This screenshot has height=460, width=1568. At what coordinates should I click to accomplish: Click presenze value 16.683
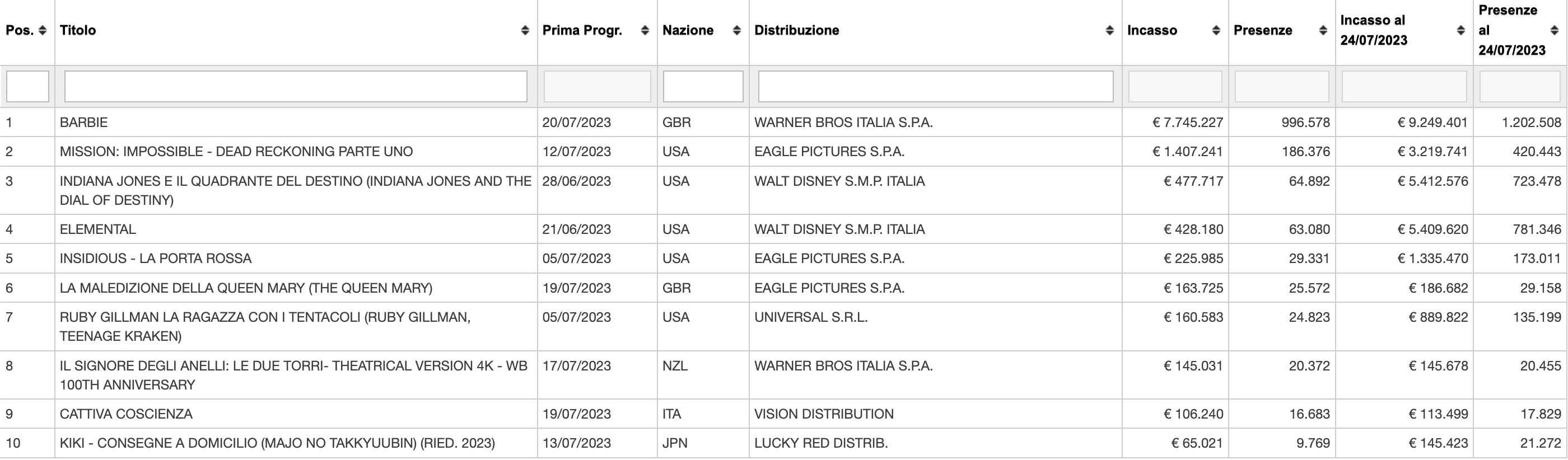tap(1309, 414)
